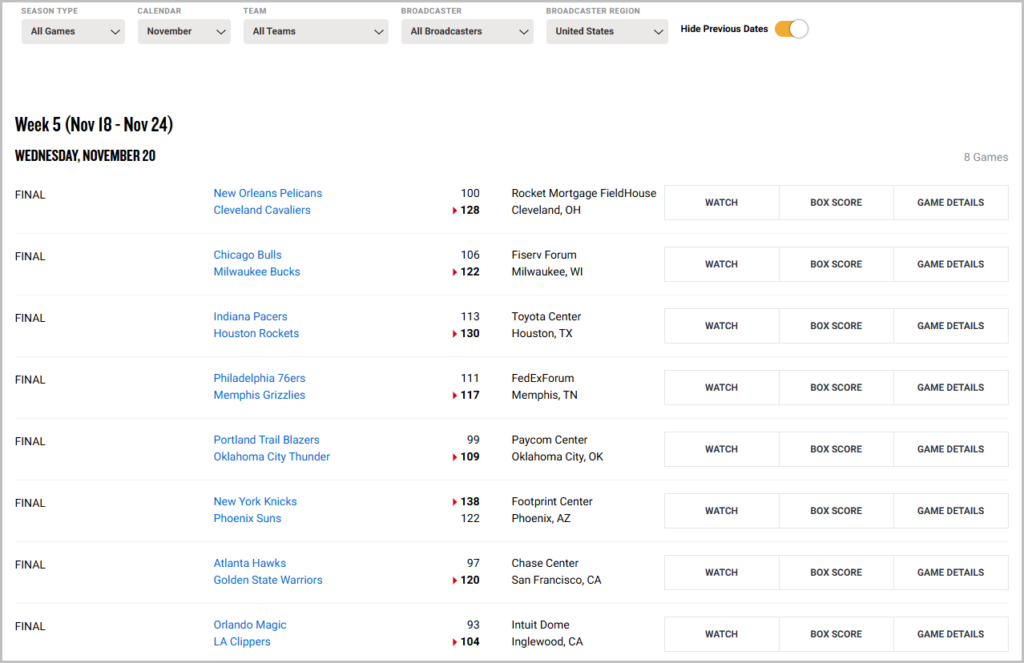Click Watch for Magic vs Clippers
This screenshot has height=663, width=1024.
[722, 634]
